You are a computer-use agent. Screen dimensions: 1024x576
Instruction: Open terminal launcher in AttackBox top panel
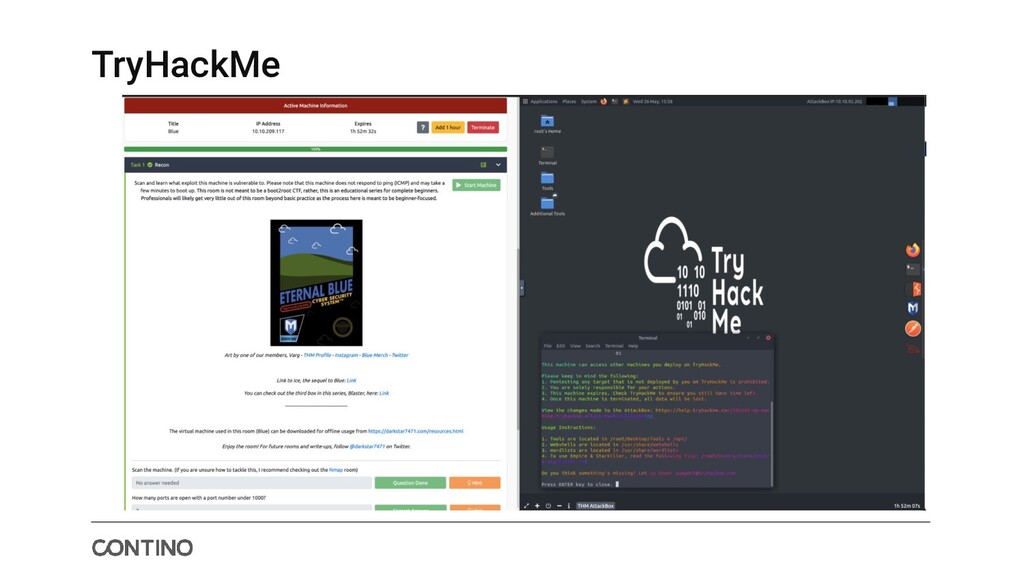615,101
